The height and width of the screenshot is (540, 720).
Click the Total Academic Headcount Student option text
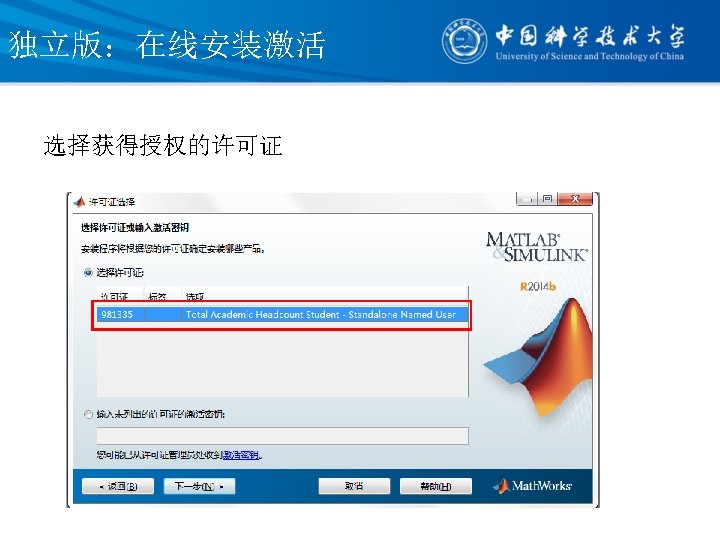point(321,315)
